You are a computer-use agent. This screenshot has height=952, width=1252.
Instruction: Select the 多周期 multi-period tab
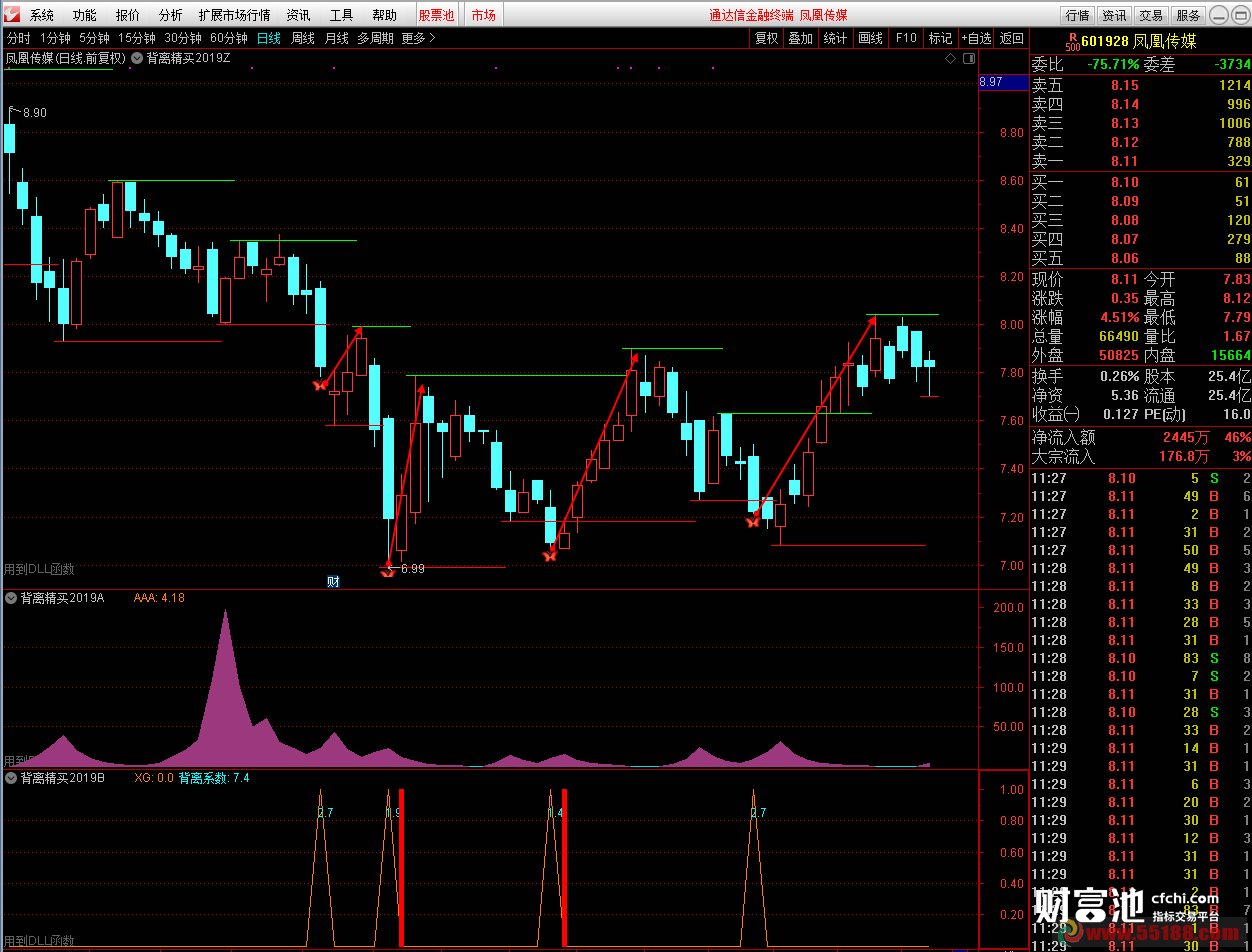376,38
